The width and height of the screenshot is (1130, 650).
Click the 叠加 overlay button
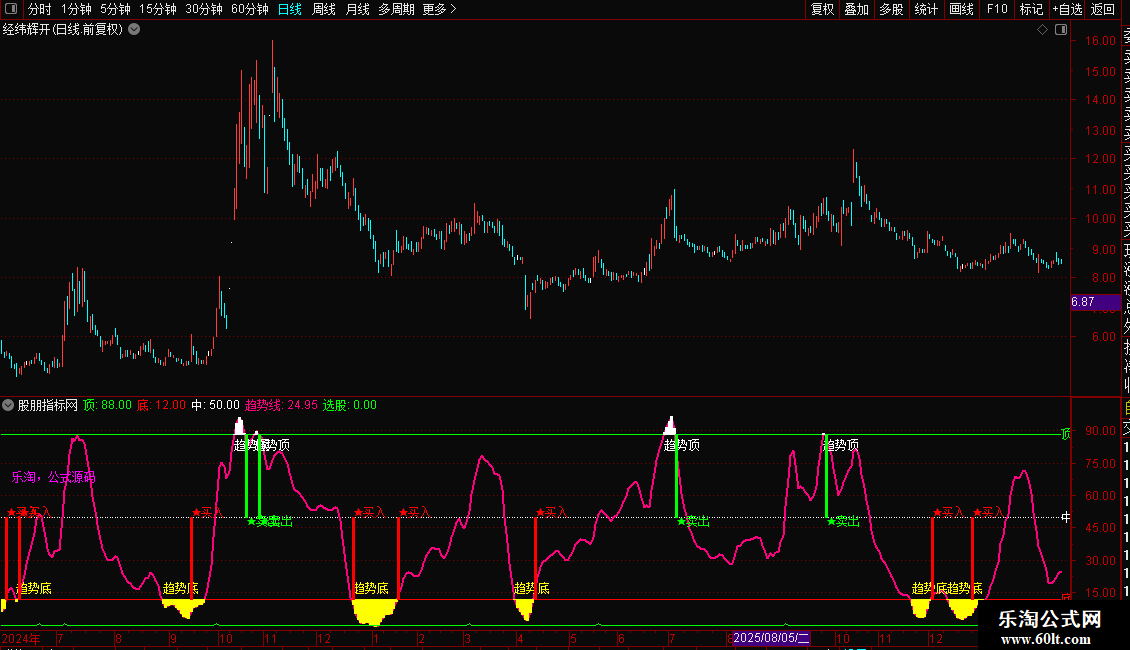[857, 9]
